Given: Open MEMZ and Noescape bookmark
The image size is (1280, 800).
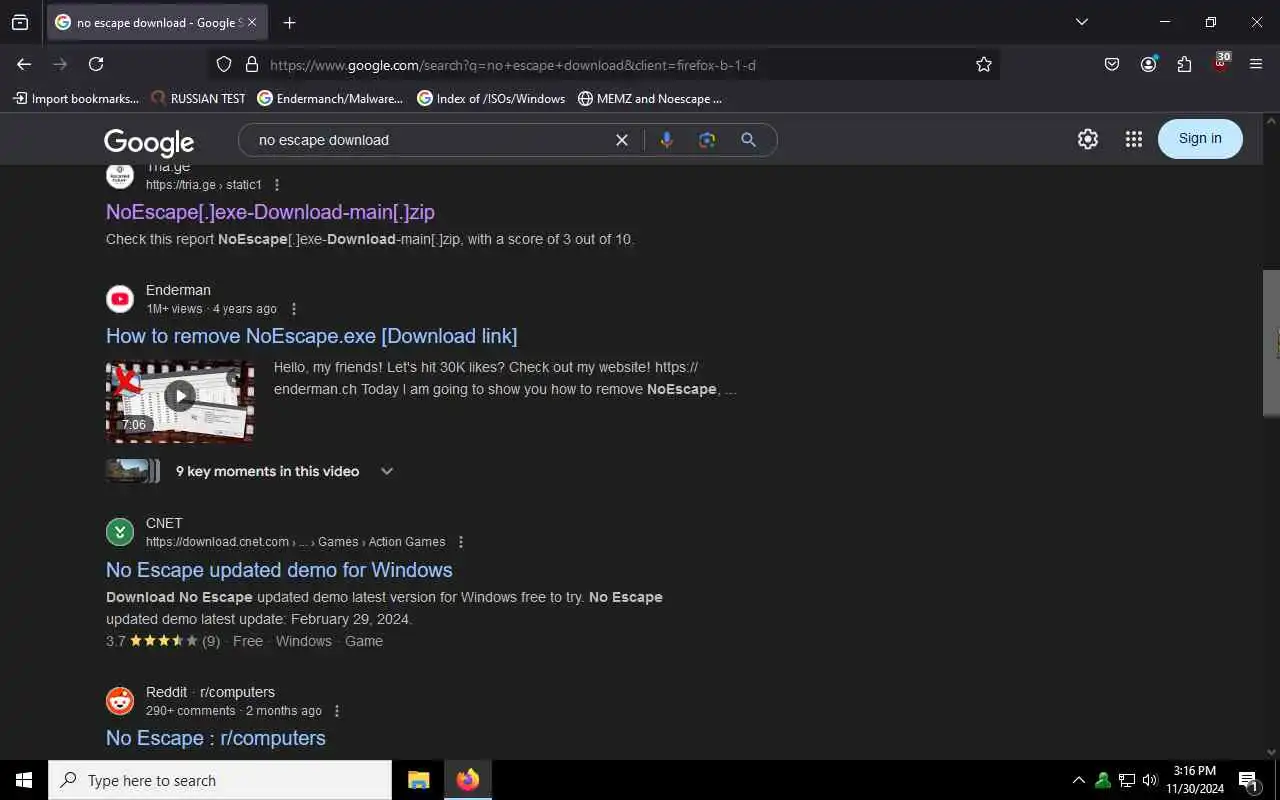Looking at the screenshot, I should click(650, 98).
